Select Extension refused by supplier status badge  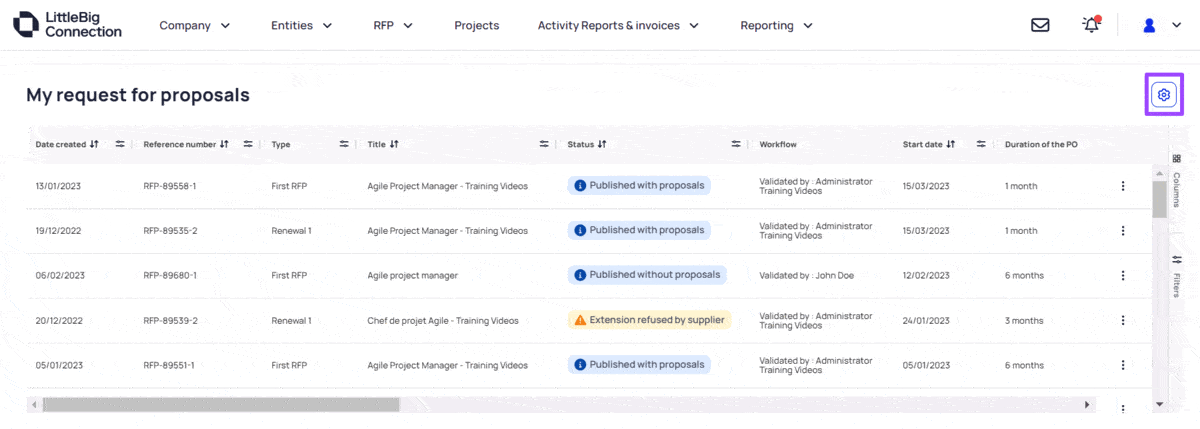coord(649,320)
